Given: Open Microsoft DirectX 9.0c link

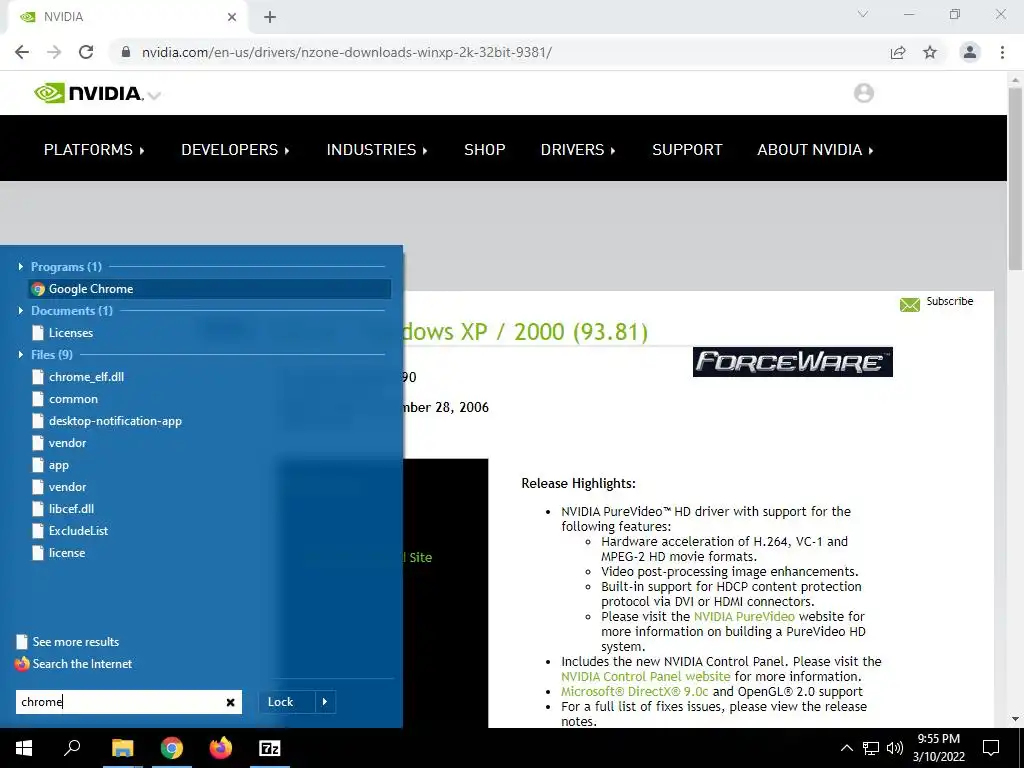Looking at the screenshot, I should pyautogui.click(x=635, y=692).
